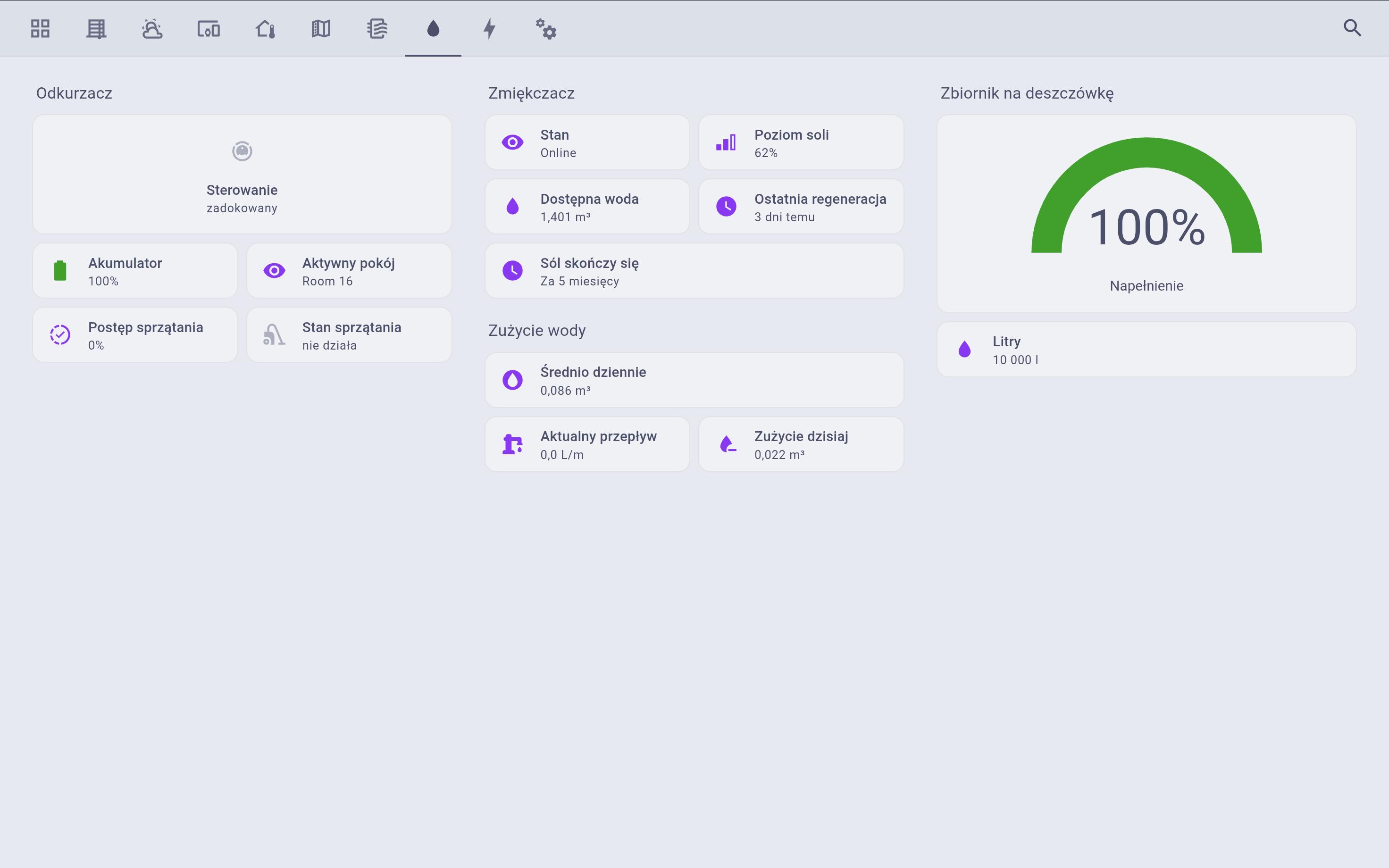Click the vacuum cleaner icon for Stan sprzątania
Viewport: 1389px width, 868px height.
pyautogui.click(x=275, y=334)
